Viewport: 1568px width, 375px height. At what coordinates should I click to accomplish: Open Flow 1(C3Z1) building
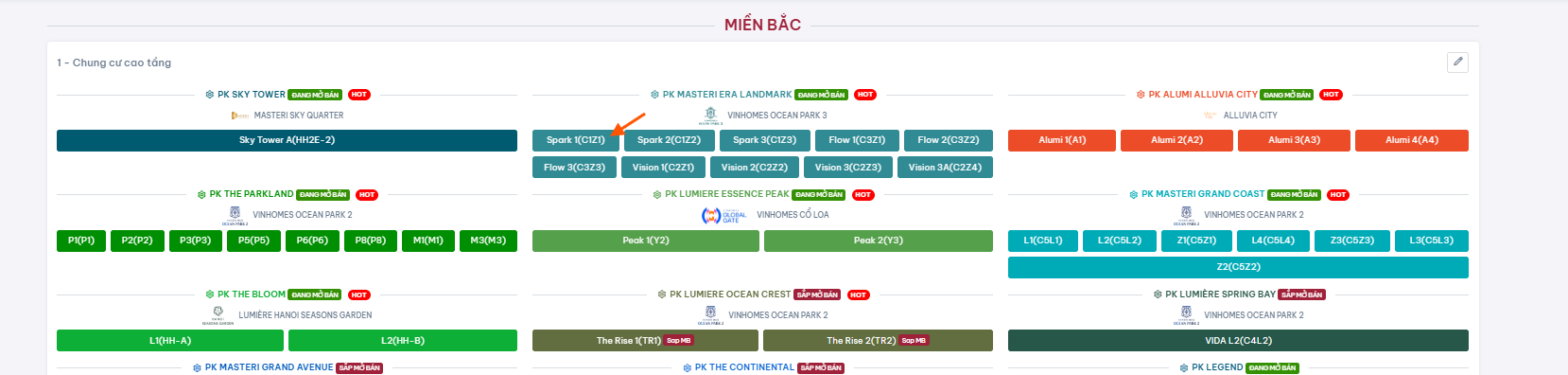(x=857, y=140)
